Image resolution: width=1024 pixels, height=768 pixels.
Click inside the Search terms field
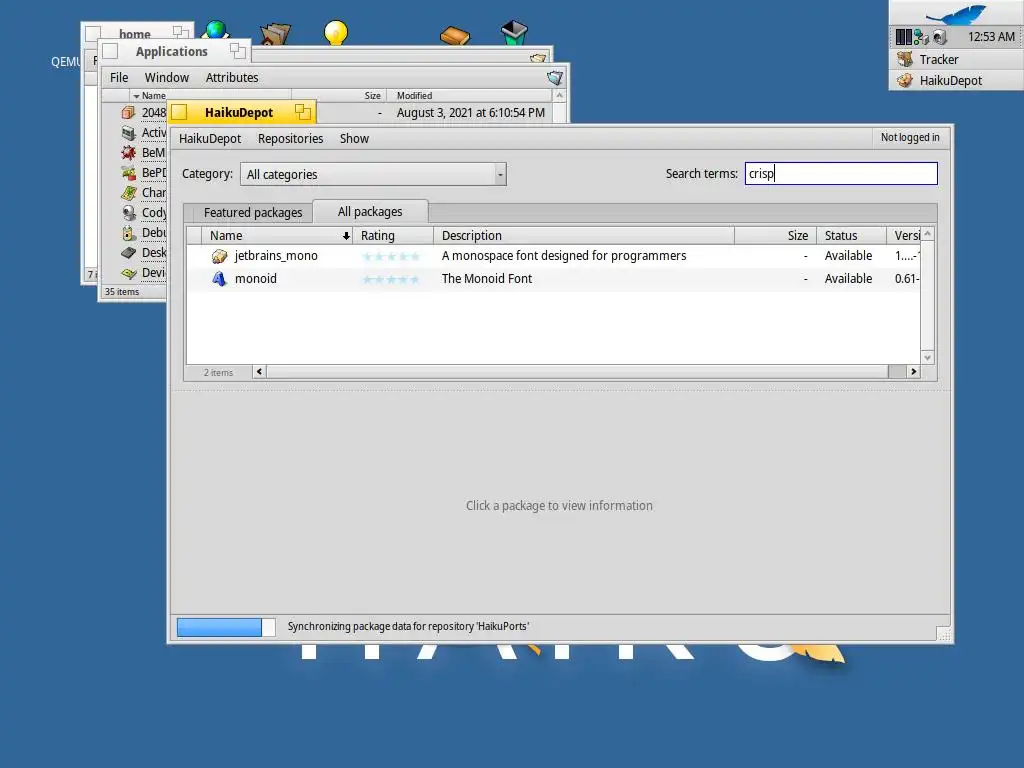(841, 174)
